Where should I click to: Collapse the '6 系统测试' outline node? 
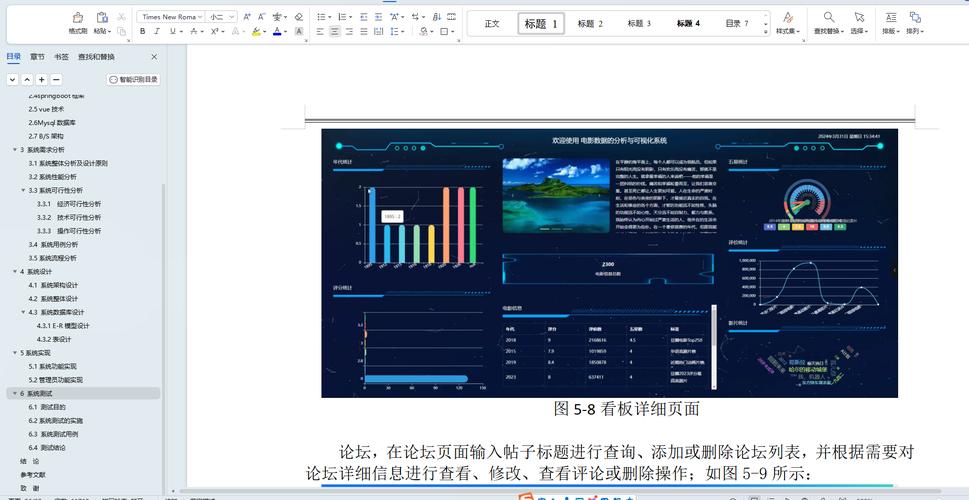coord(15,394)
